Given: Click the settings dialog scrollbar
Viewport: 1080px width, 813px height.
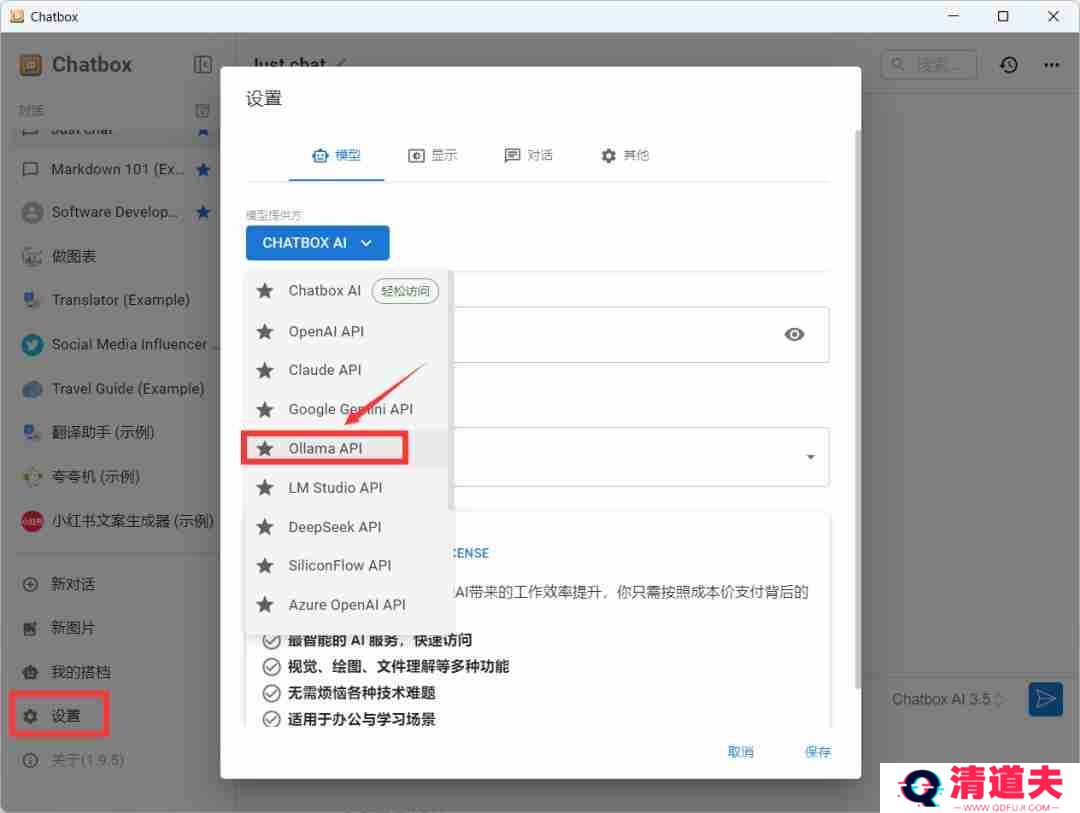Looking at the screenshot, I should tap(858, 408).
